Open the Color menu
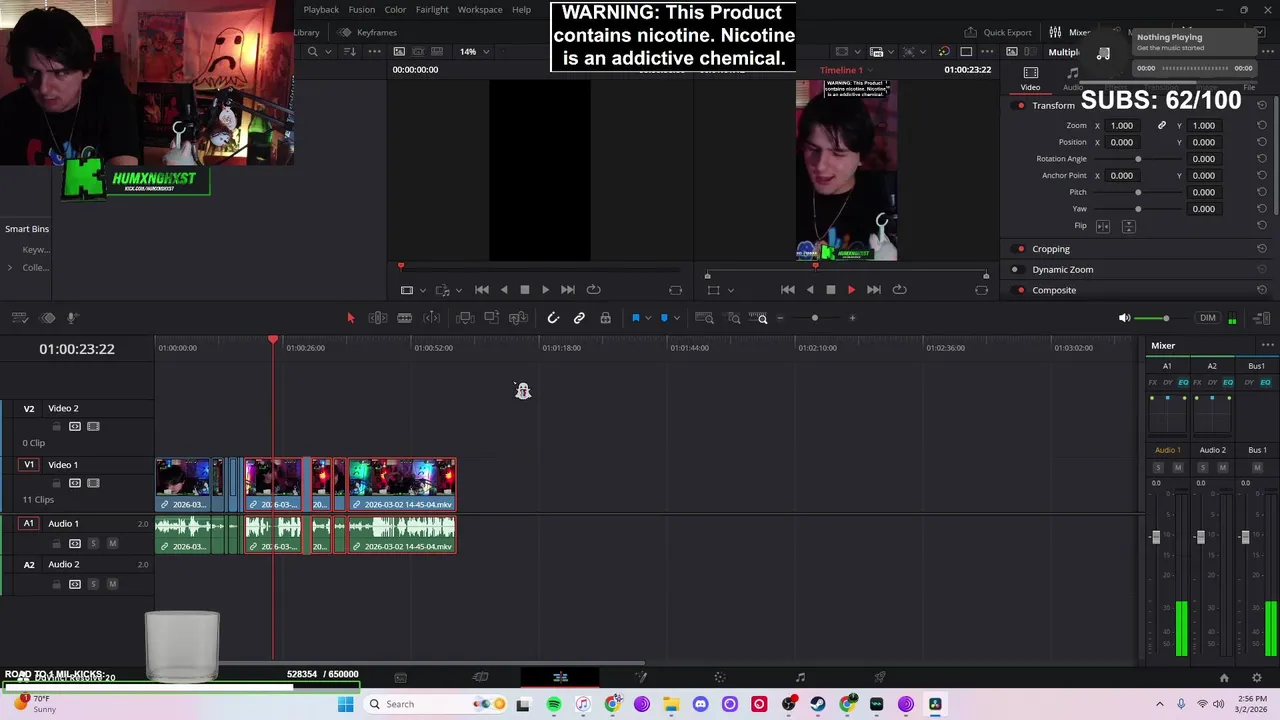This screenshot has width=1280, height=720. point(395,10)
